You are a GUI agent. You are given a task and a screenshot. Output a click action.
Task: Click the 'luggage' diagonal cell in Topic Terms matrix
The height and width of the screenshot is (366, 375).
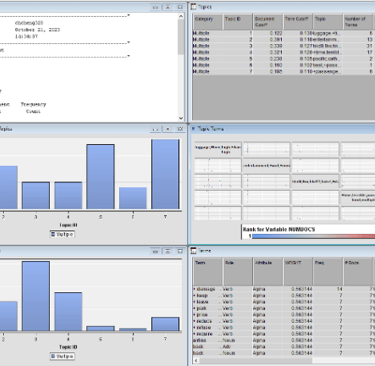(218, 149)
